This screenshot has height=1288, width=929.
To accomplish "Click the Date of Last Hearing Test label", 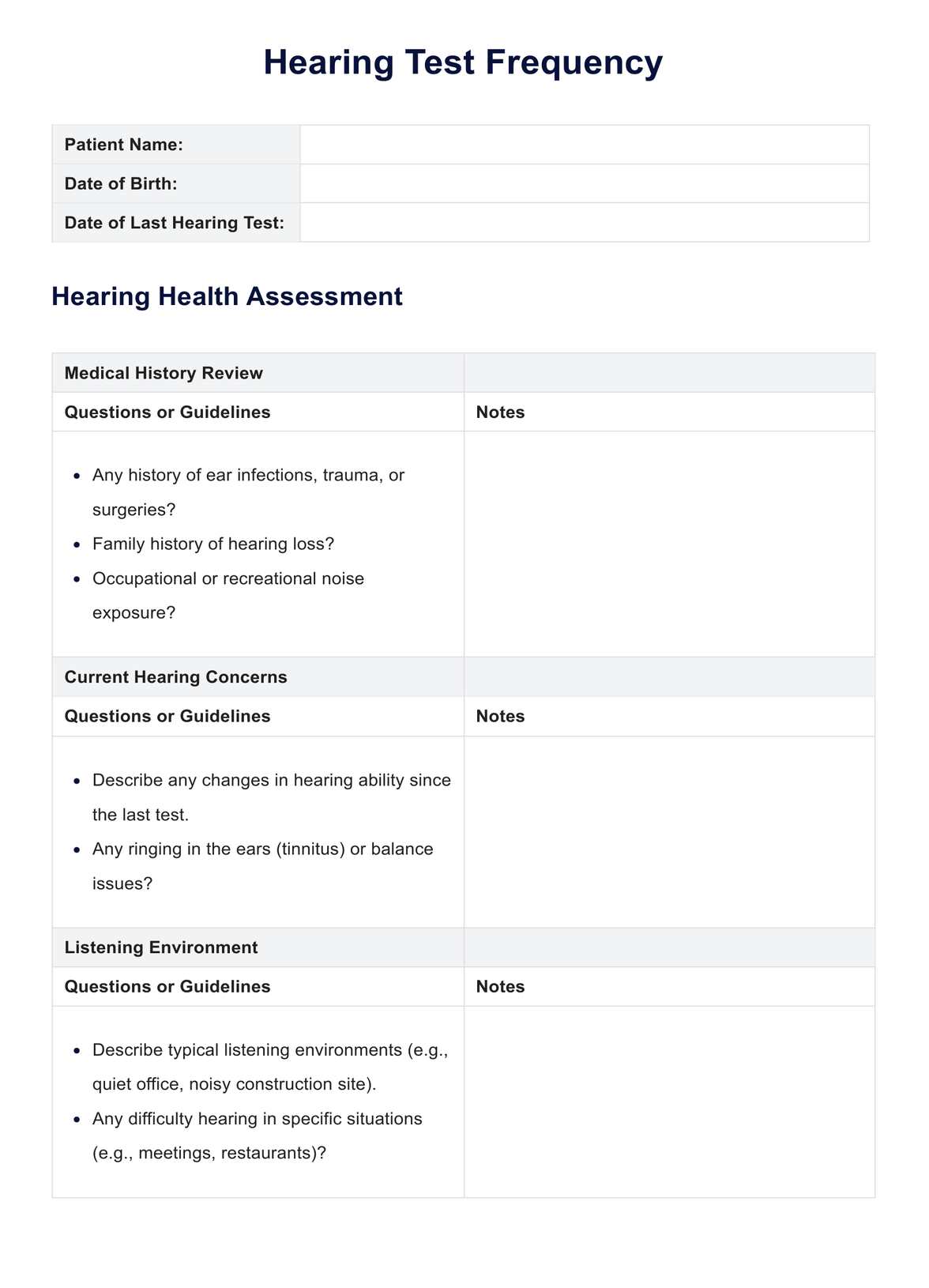I will pos(174,223).
